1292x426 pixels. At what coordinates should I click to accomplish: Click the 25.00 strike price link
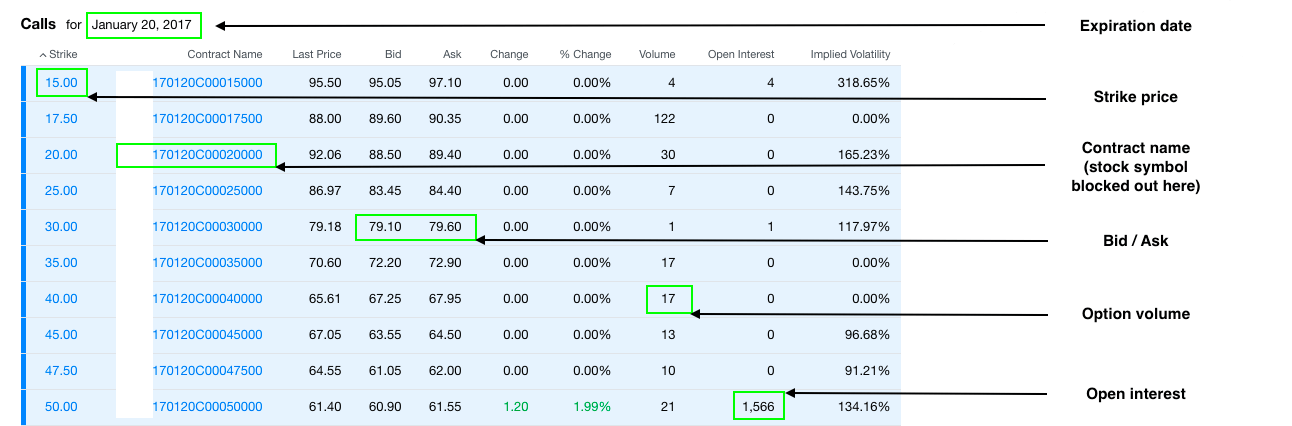pyautogui.click(x=61, y=191)
